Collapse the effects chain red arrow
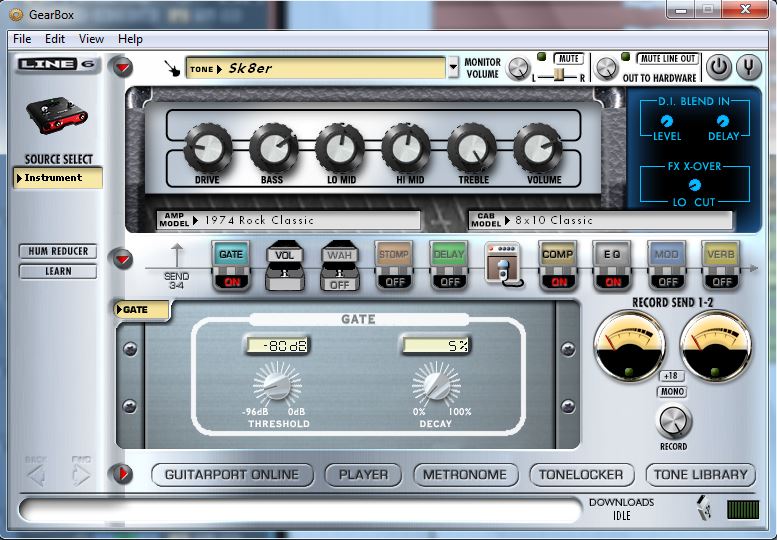This screenshot has height=540, width=777. (122, 259)
